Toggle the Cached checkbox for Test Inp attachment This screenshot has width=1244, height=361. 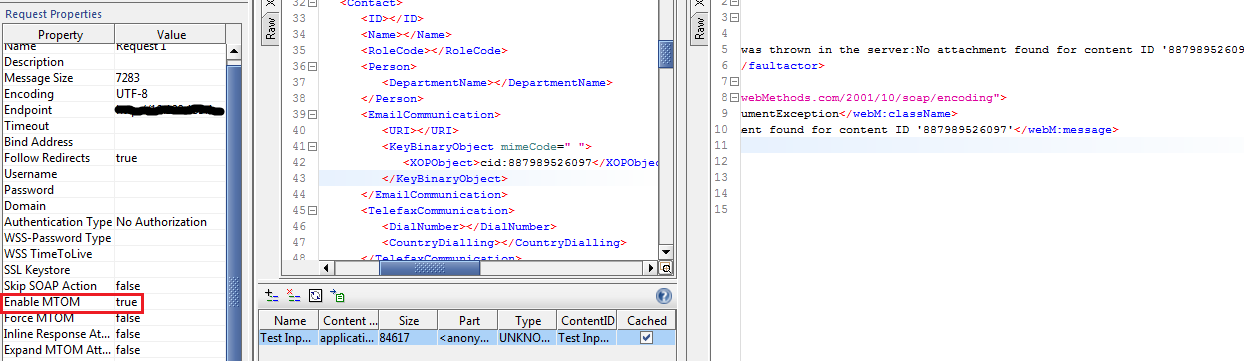click(646, 338)
